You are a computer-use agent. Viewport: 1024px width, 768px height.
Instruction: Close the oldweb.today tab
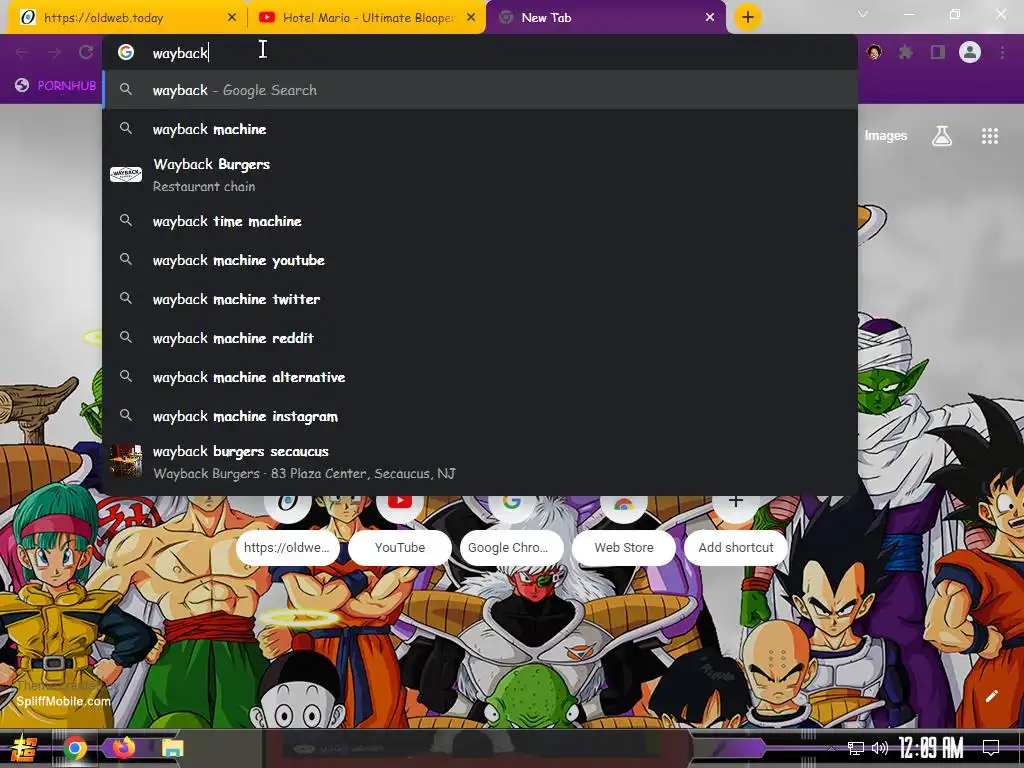click(232, 18)
